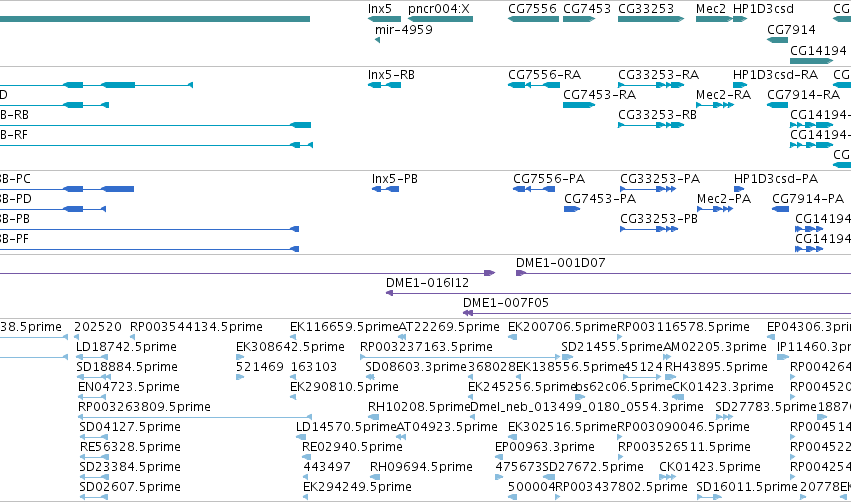Click the CG7914-RA transcript
The height and width of the screenshot is (502, 851).
(x=777, y=105)
